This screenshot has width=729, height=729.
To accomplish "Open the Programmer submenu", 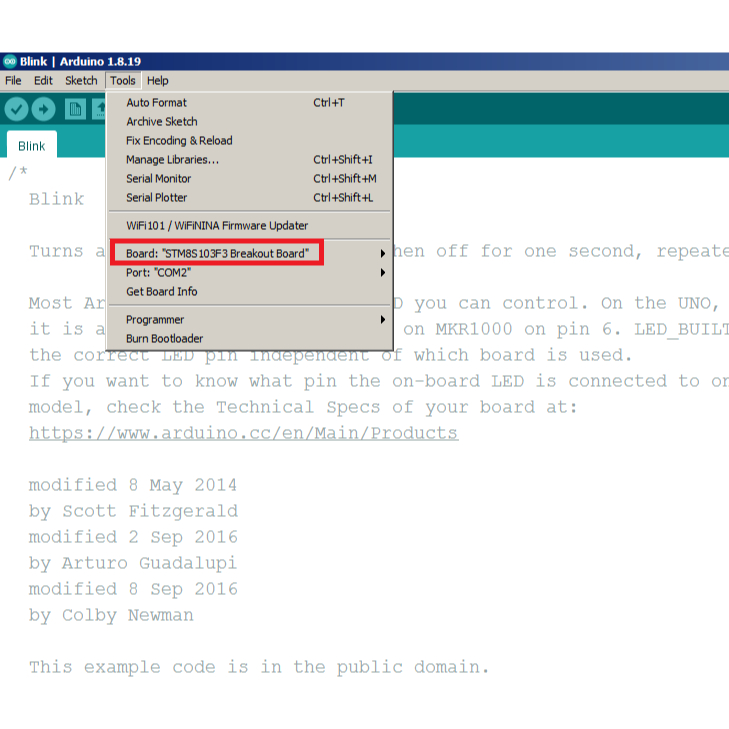I will (382, 320).
